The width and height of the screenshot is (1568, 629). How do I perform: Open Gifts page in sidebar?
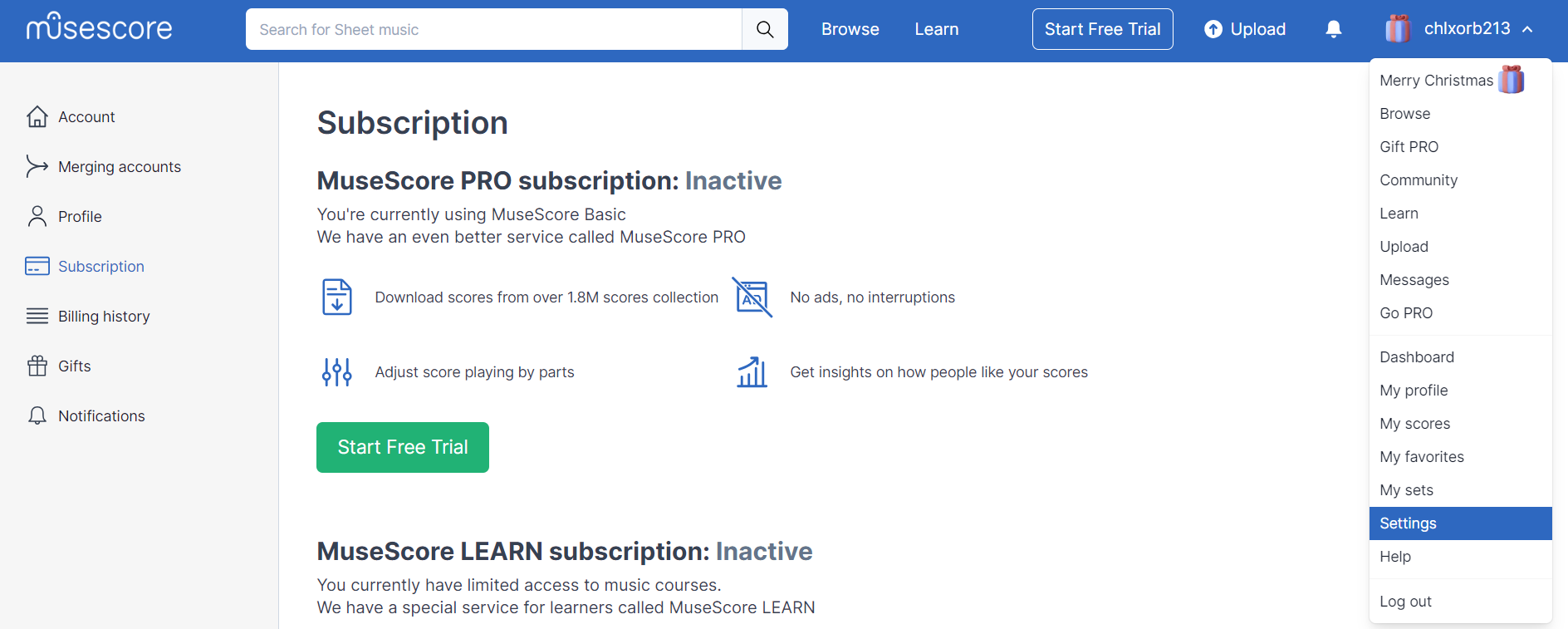[x=75, y=366]
